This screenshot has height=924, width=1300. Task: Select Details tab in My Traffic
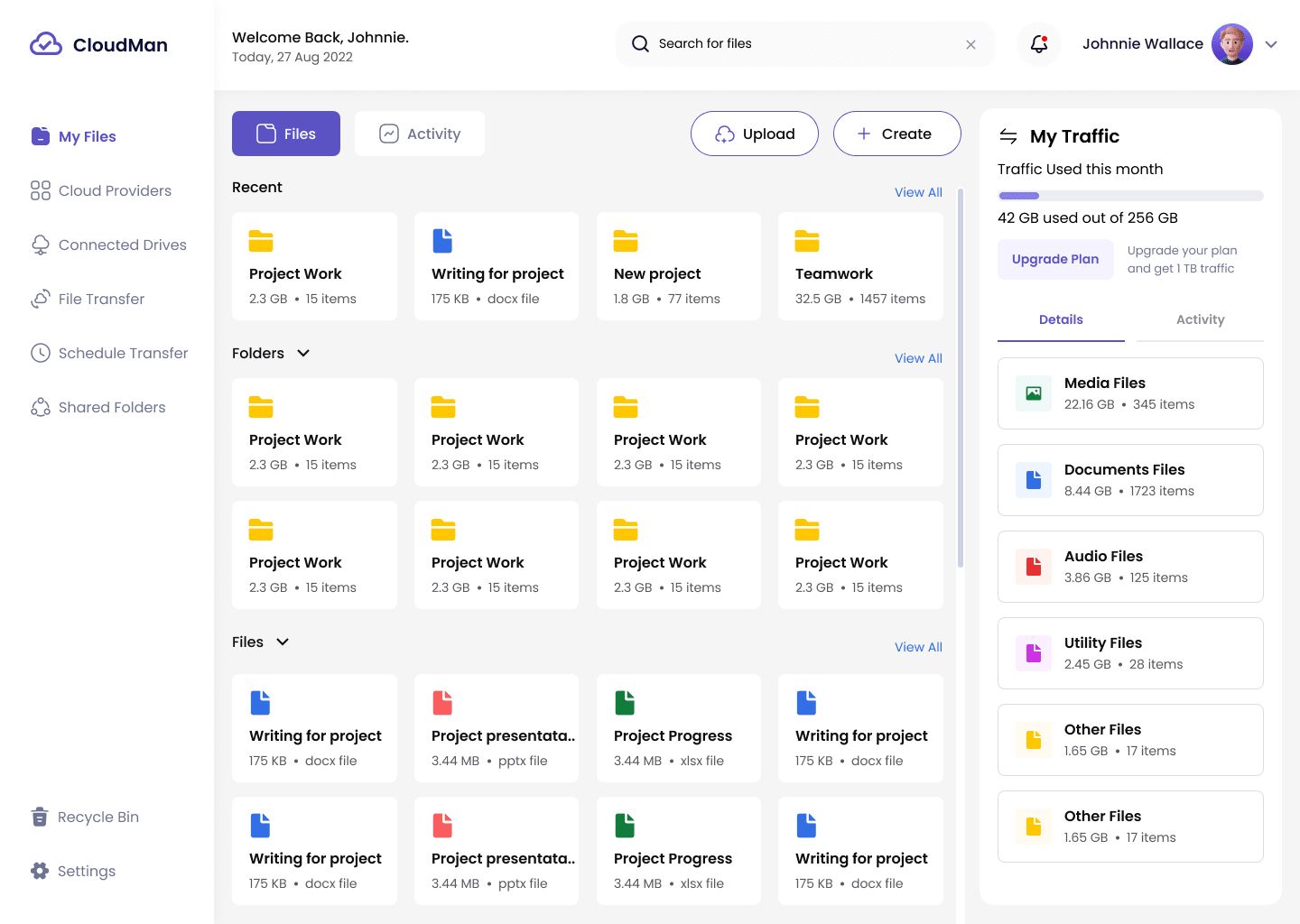click(1061, 319)
